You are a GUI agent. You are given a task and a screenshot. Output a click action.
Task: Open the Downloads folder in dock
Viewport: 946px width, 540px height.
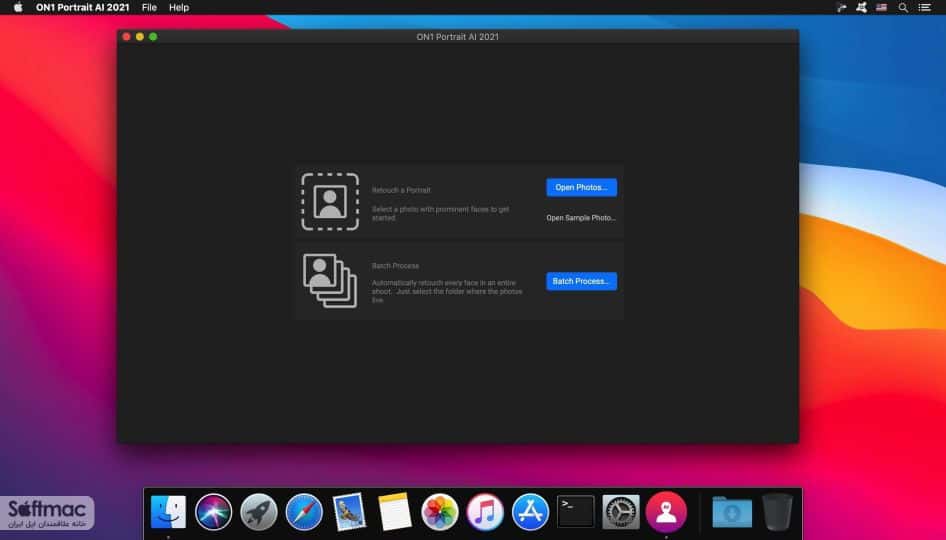click(732, 512)
